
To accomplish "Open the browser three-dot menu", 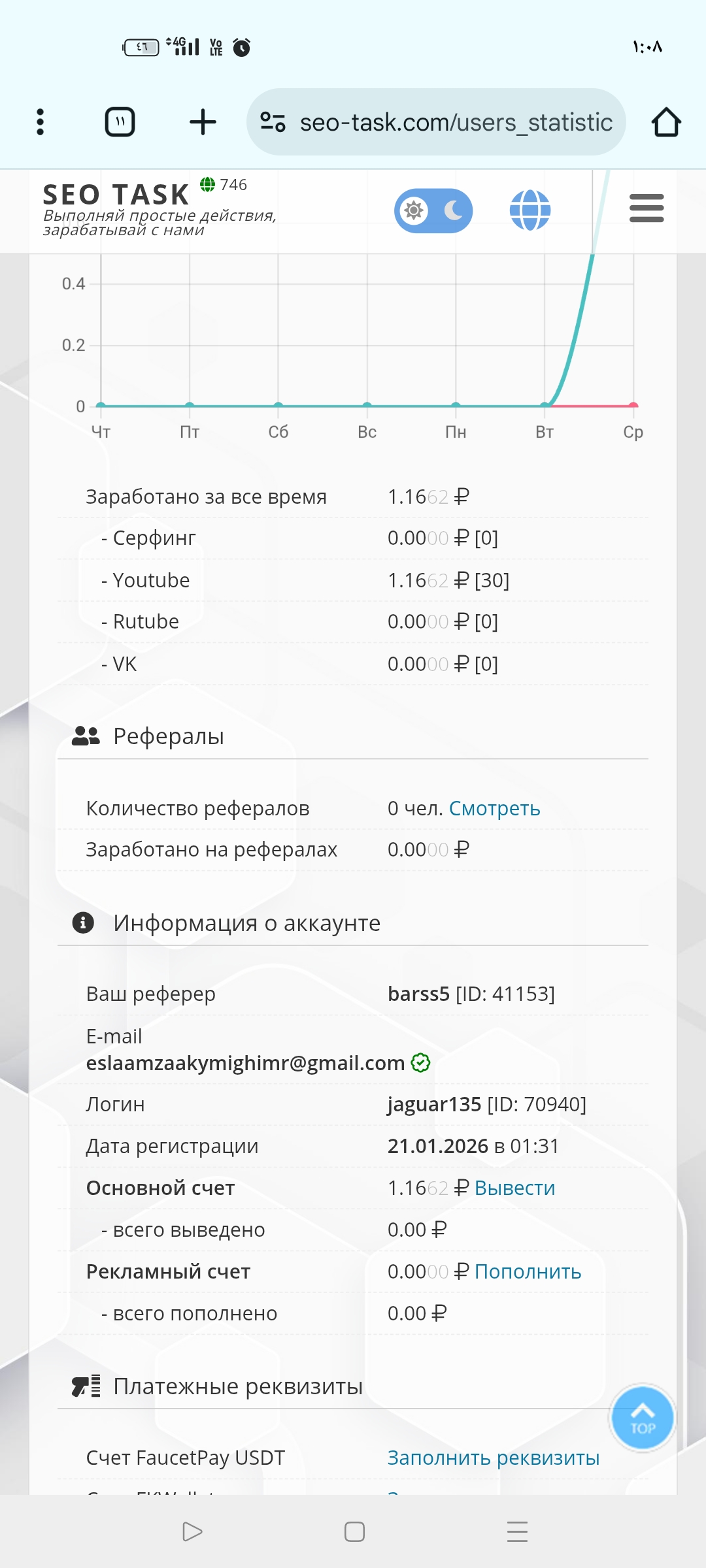I will pos(41,122).
